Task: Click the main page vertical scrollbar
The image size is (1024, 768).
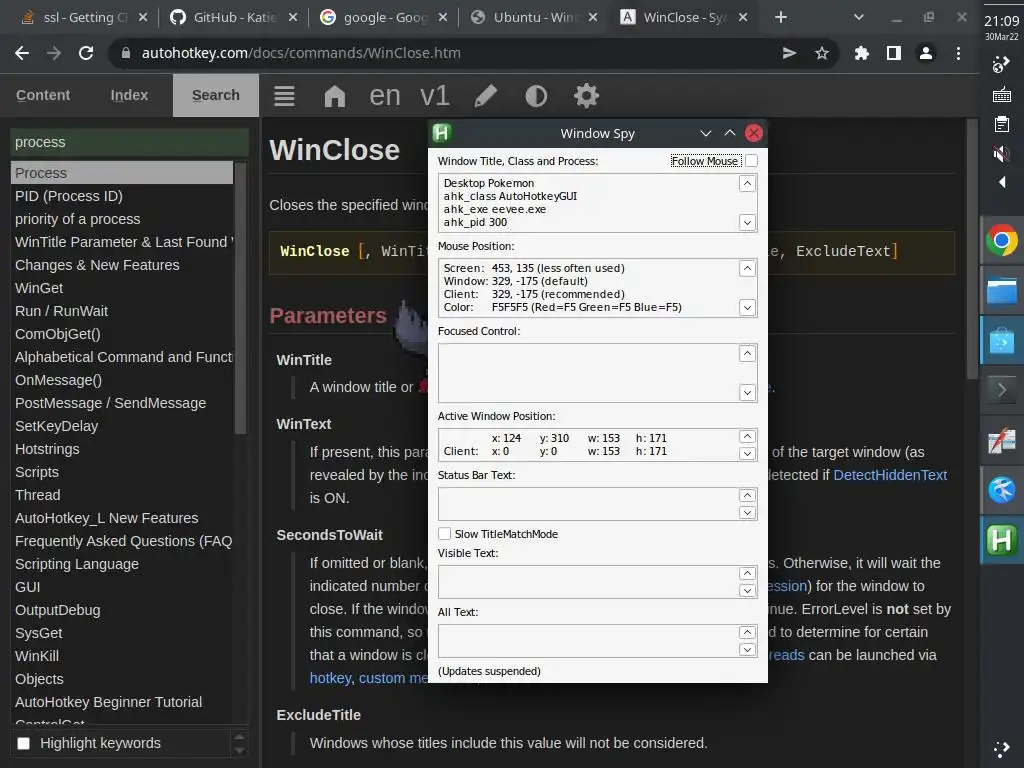Action: 971,248
